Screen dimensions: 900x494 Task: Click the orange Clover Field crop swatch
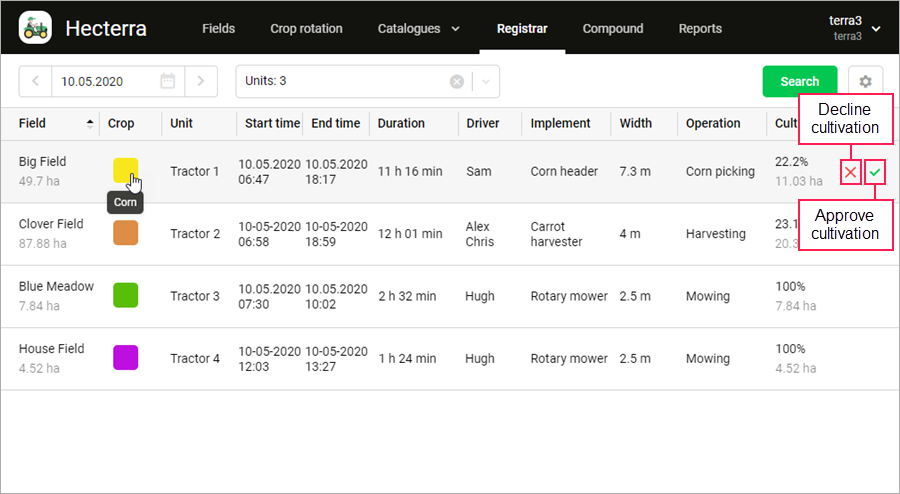(125, 233)
